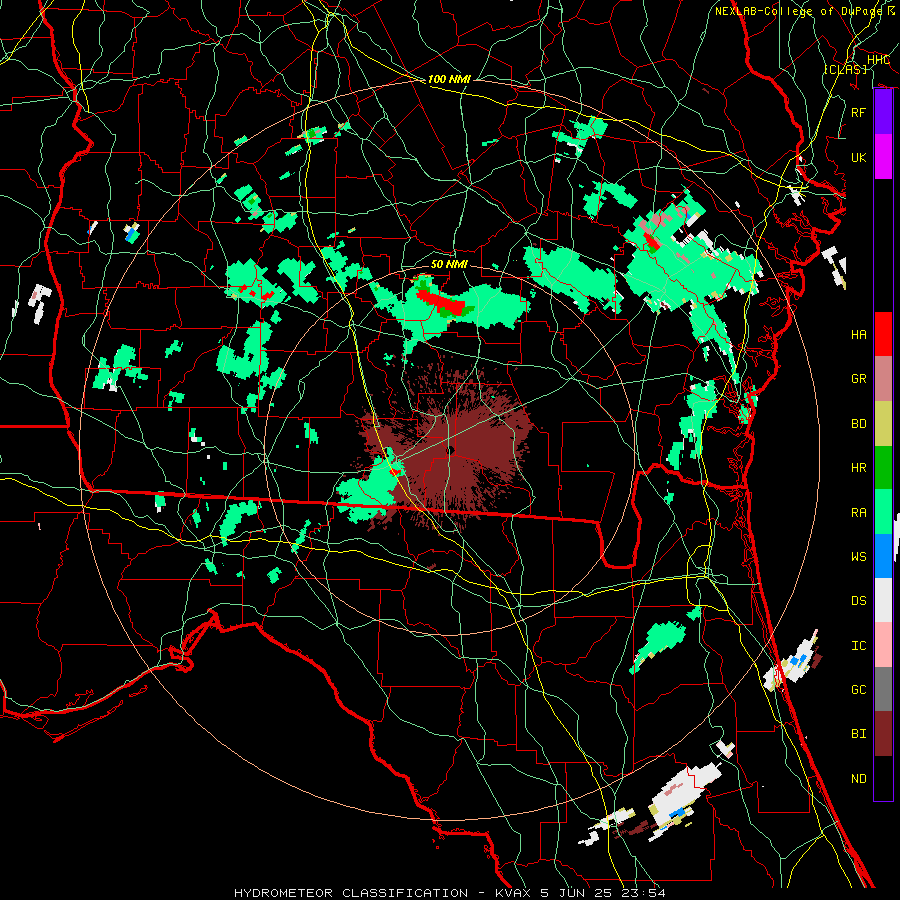
Task: Click the BI brown legend swatch
Action: [x=883, y=734]
